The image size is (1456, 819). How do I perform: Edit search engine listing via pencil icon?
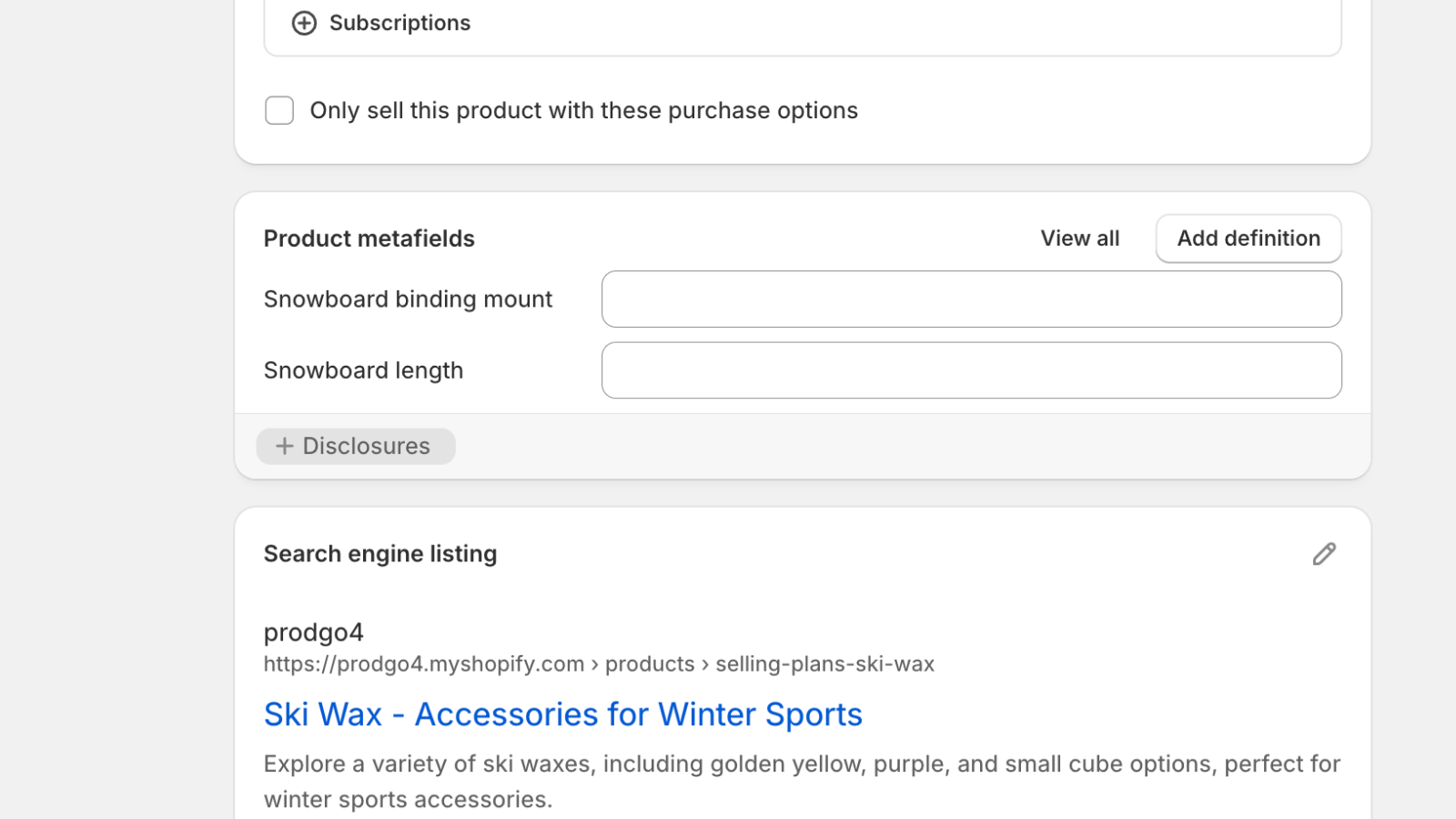[x=1324, y=554]
